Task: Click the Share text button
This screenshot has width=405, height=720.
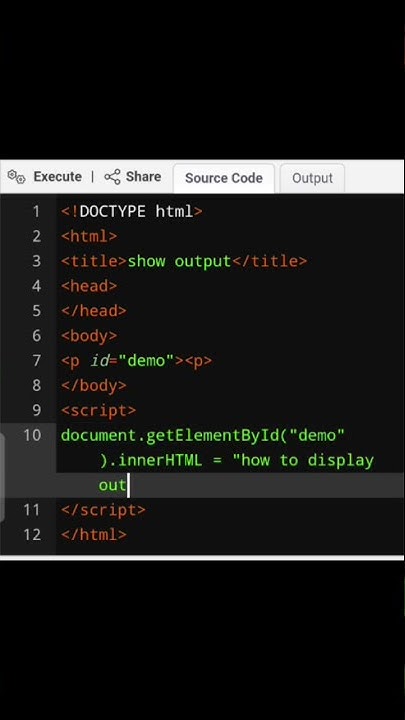Action: click(143, 177)
